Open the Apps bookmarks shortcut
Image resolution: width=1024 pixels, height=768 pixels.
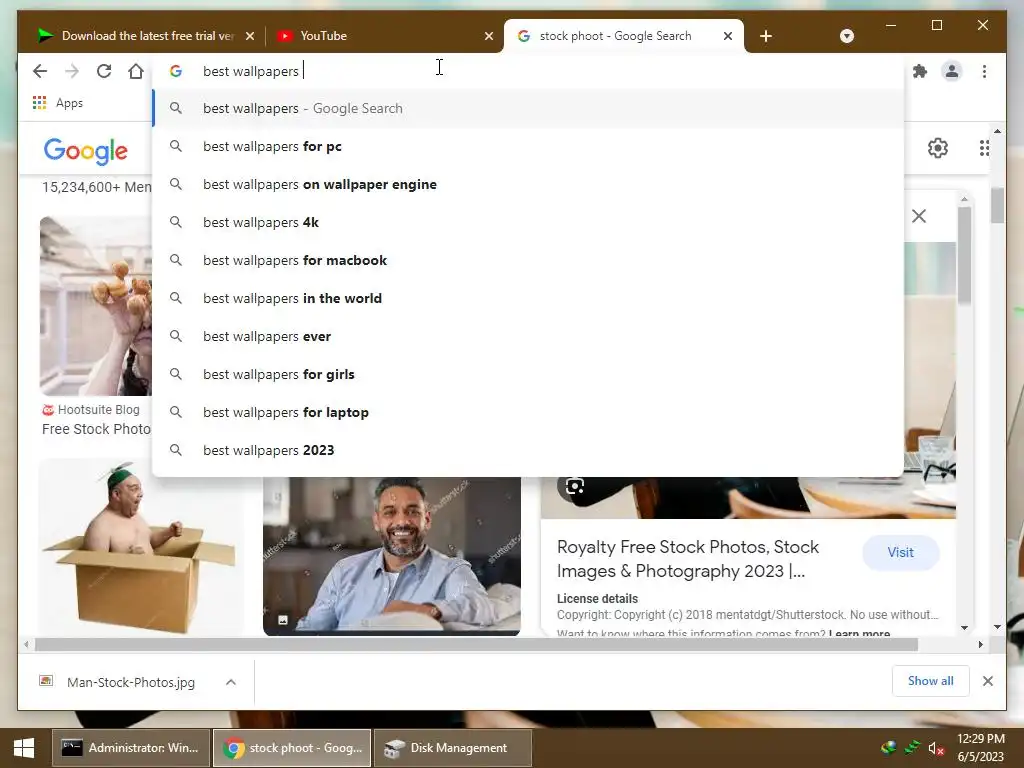click(x=58, y=103)
